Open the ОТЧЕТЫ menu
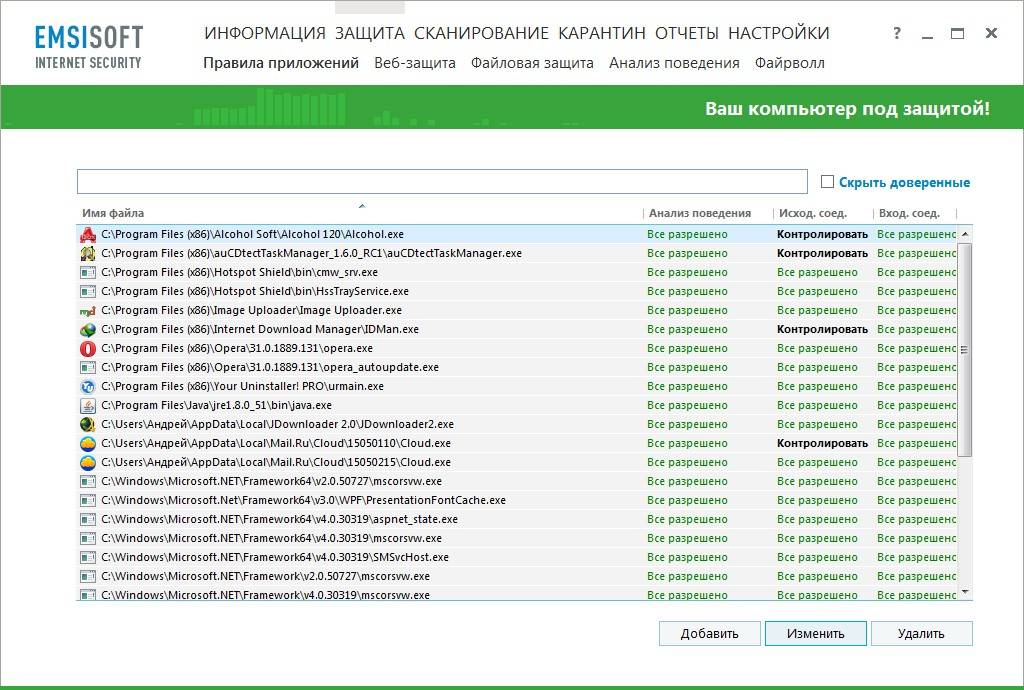 pos(687,33)
